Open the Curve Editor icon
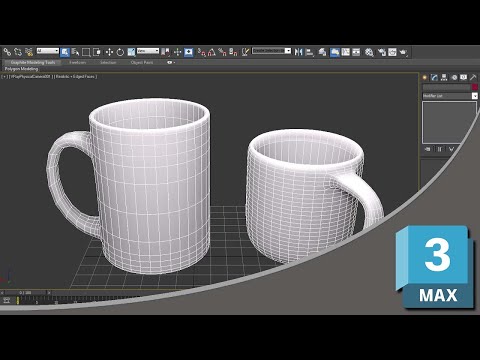Viewport: 480px width, 360px height. [346, 52]
